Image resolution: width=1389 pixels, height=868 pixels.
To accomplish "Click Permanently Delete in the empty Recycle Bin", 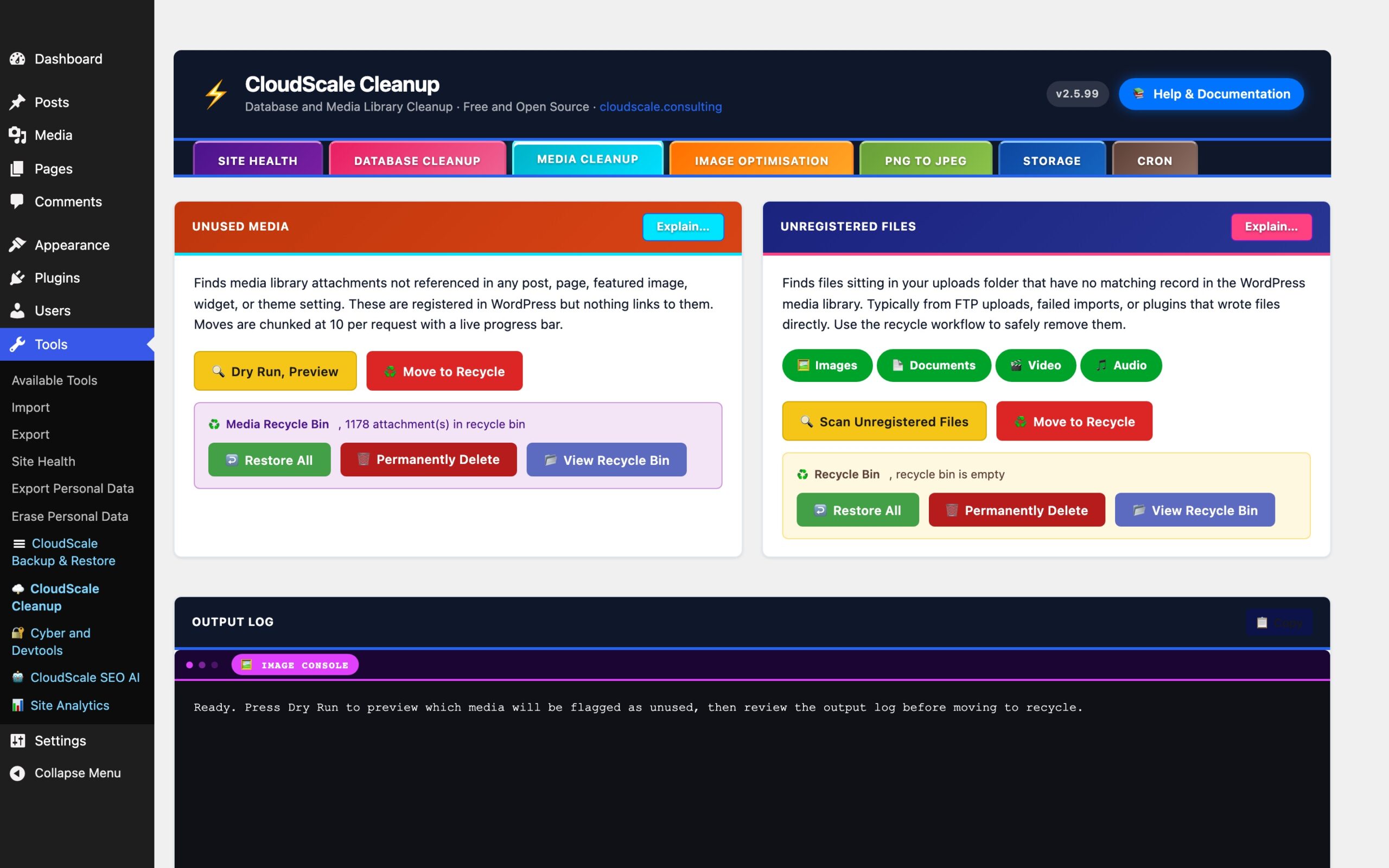I will point(1016,510).
